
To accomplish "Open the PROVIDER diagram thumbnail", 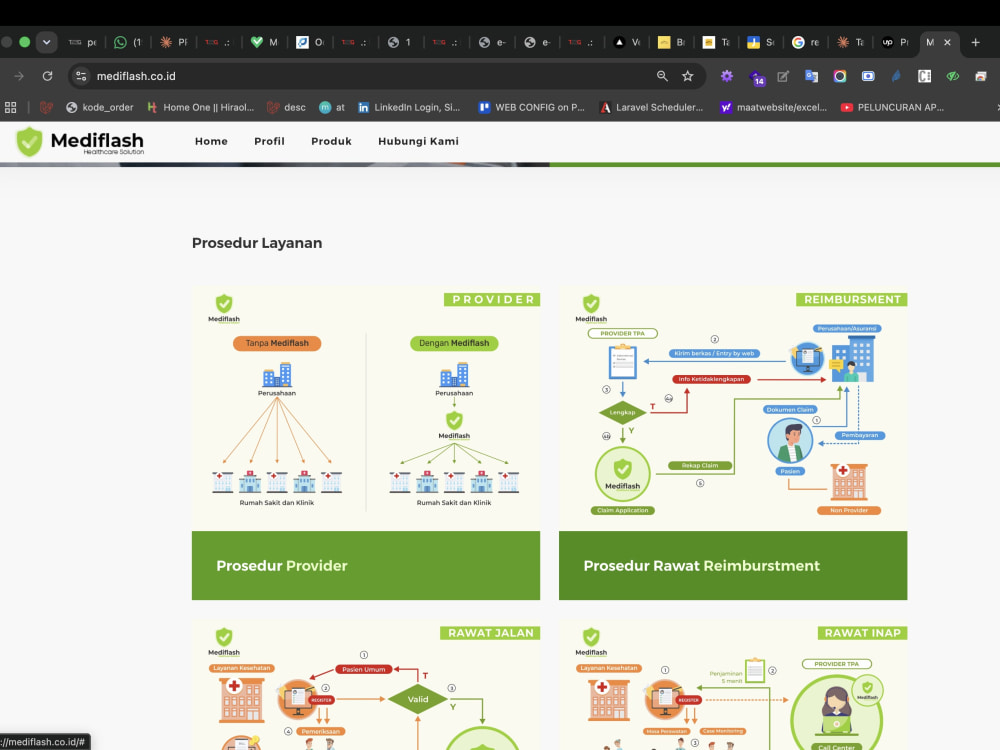I will click(366, 409).
